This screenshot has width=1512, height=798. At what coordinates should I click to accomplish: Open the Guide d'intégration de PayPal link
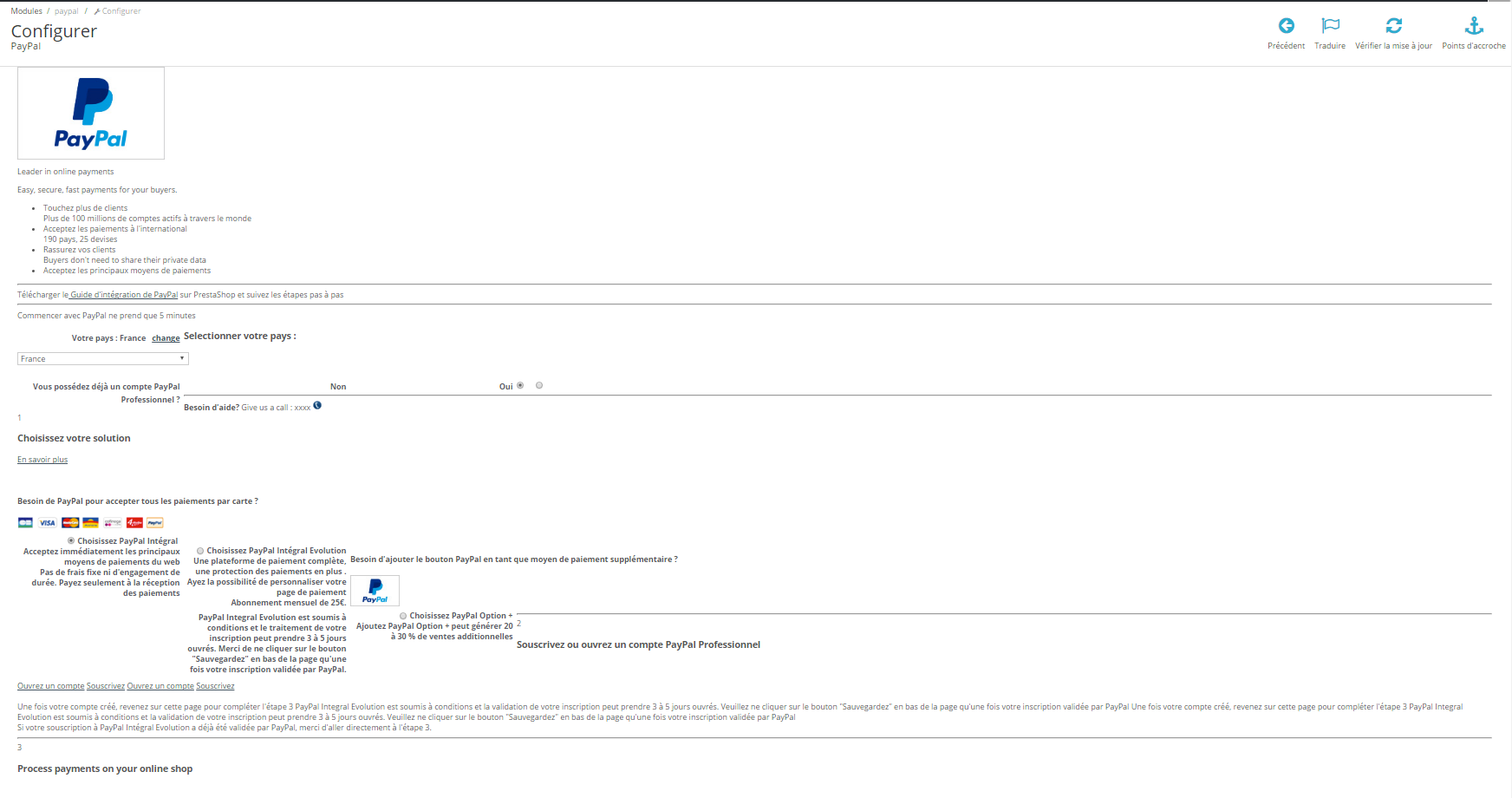124,295
